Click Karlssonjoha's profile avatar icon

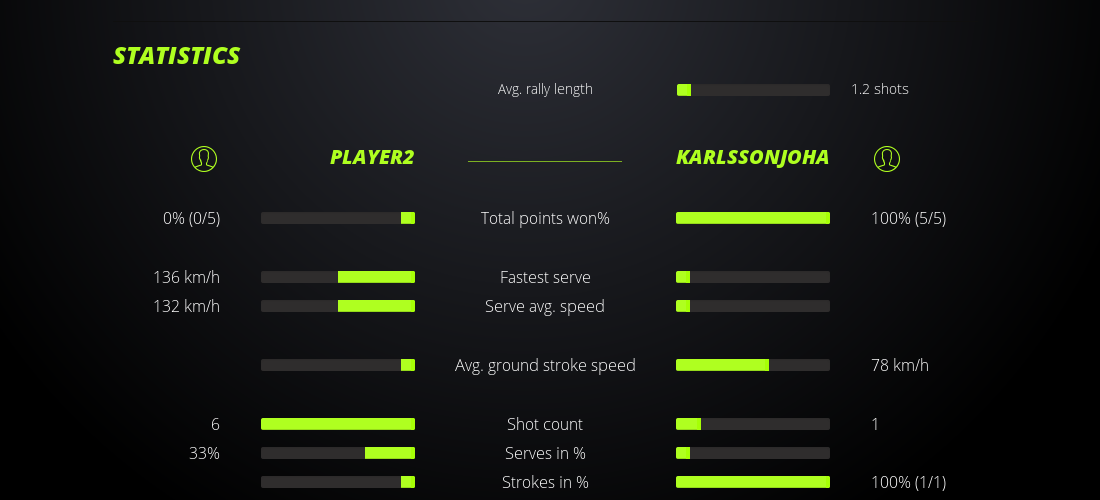point(887,158)
